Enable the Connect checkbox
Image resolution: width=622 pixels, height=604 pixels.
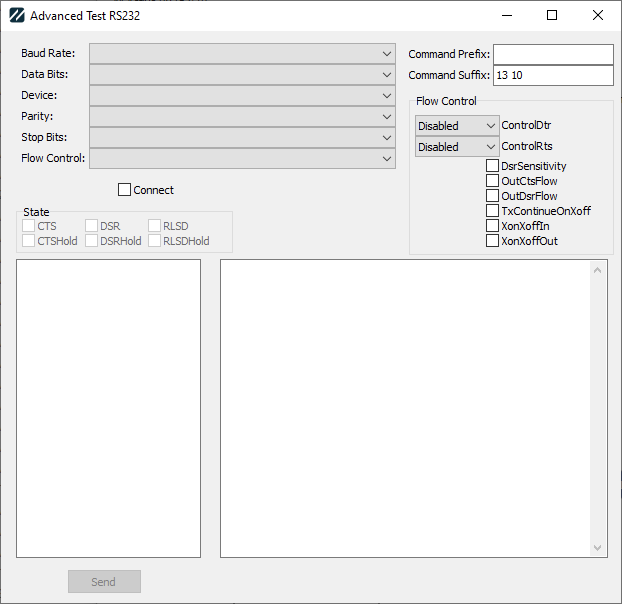click(125, 190)
